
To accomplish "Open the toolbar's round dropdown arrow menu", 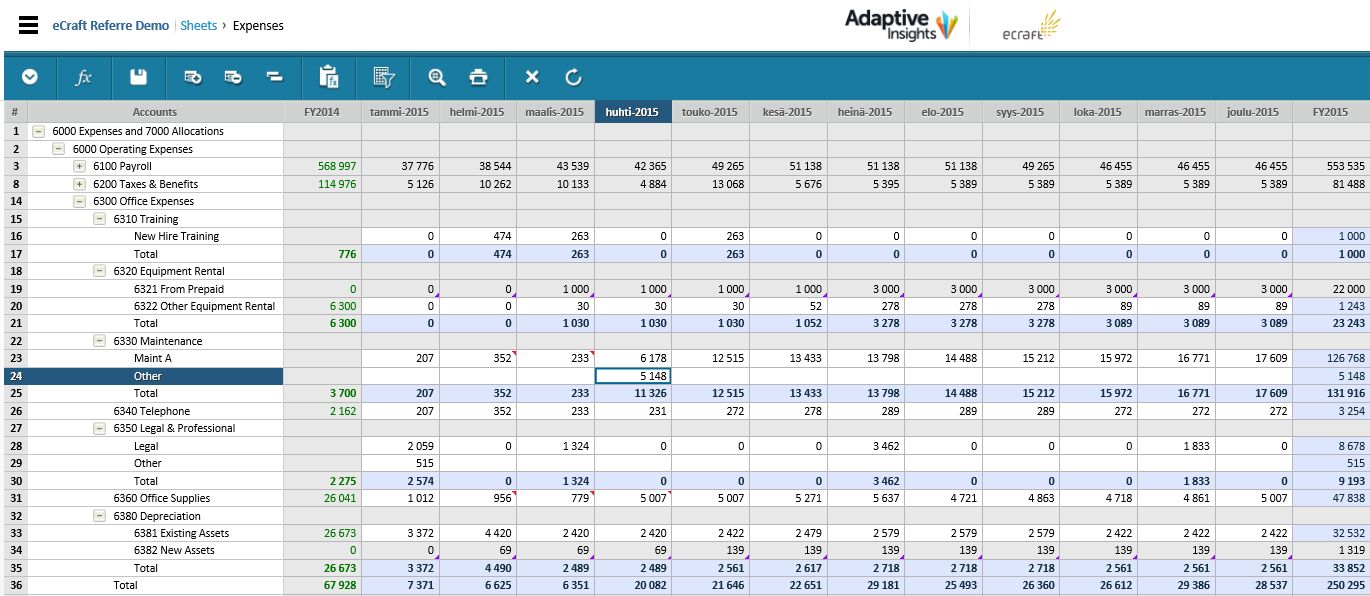I will point(30,77).
